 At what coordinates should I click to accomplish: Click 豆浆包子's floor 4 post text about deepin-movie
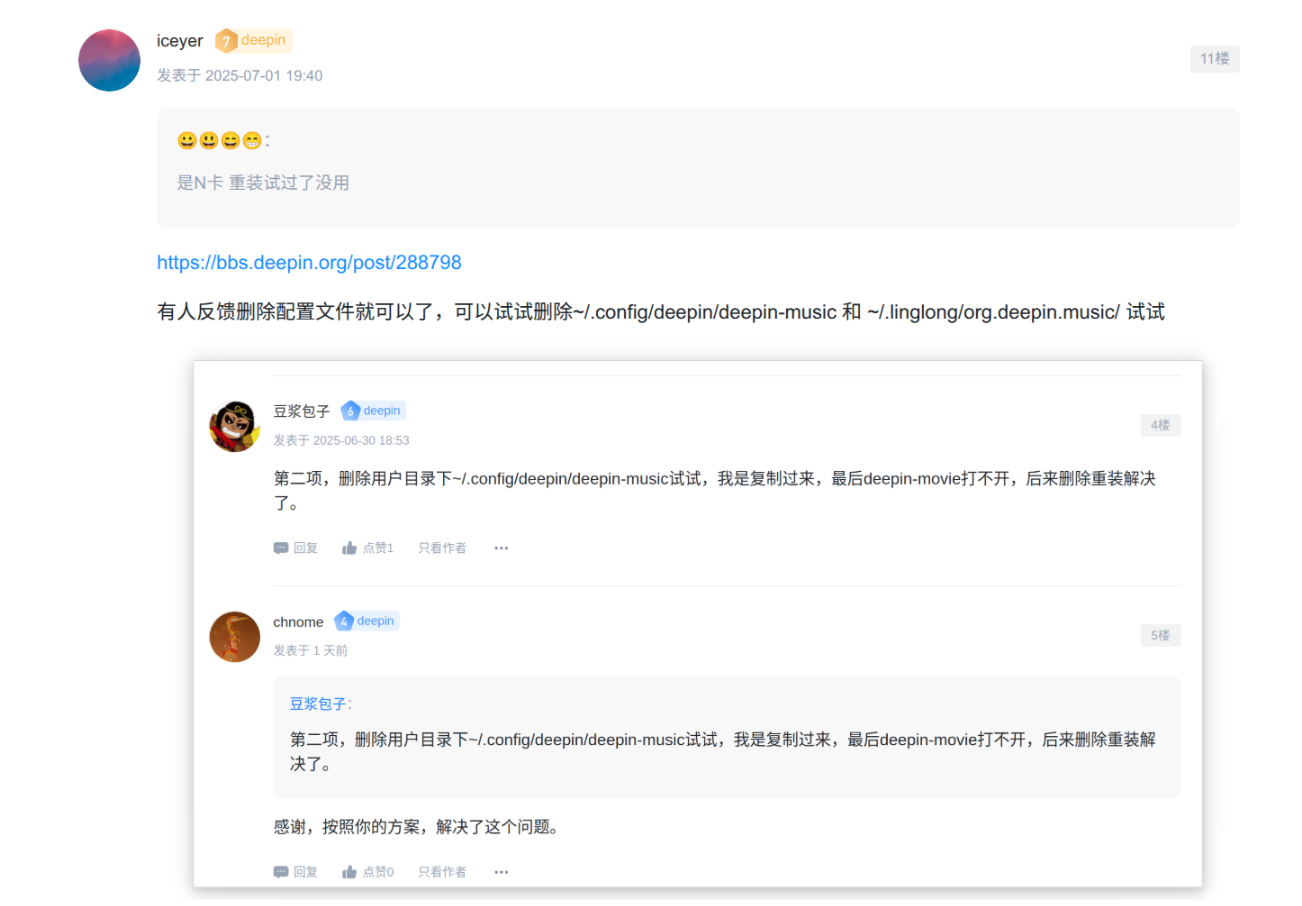tap(714, 491)
